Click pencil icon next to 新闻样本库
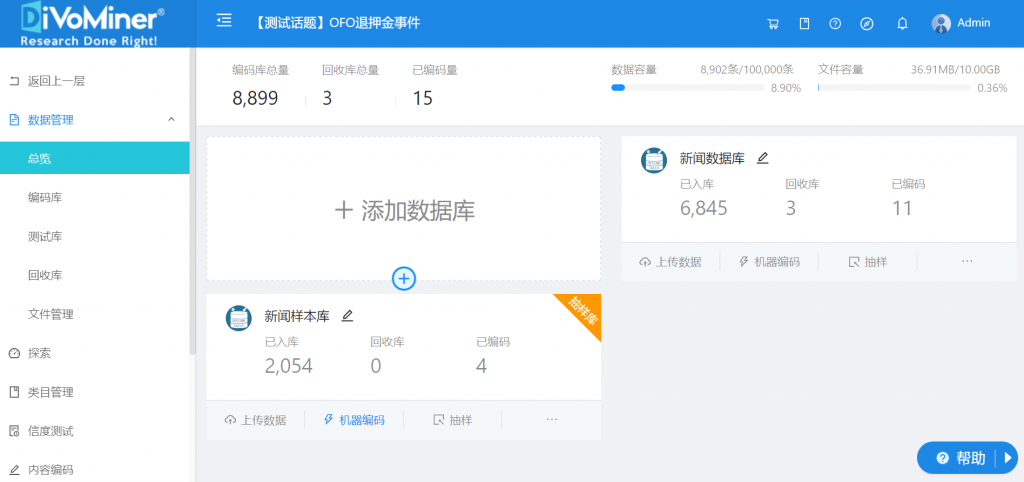This screenshot has width=1024, height=482. pyautogui.click(x=348, y=316)
